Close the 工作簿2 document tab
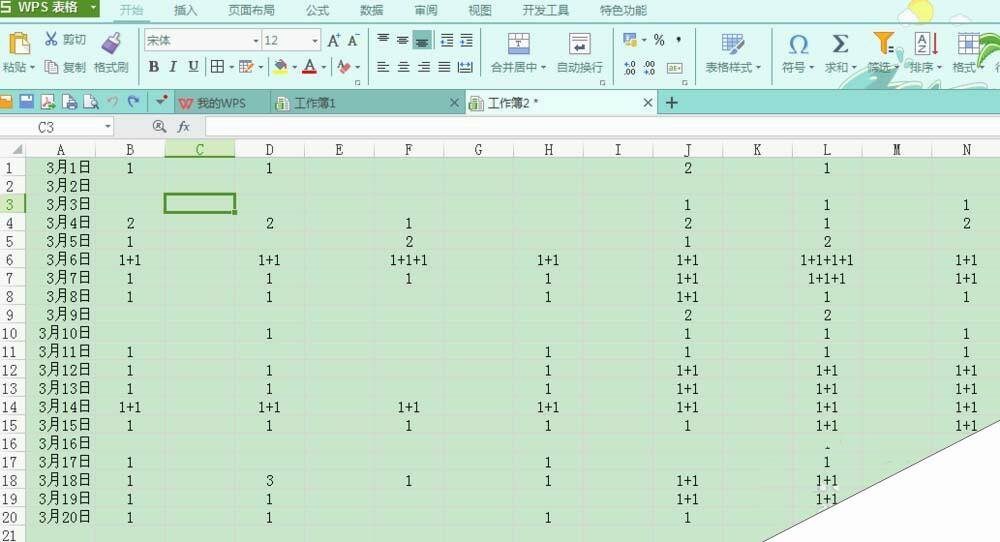 tap(648, 103)
